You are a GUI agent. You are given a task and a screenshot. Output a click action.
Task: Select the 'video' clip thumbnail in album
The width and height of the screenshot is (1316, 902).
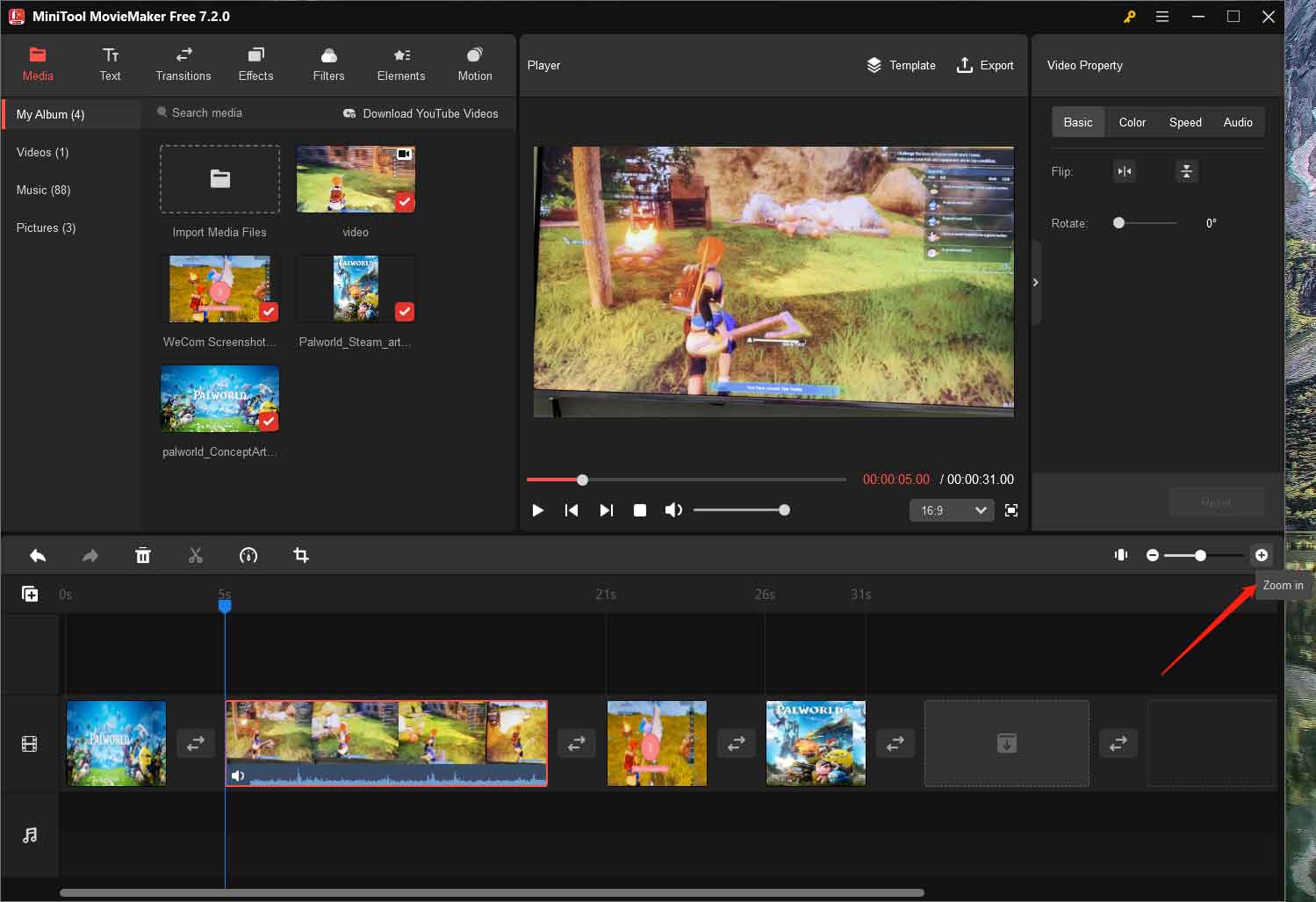coord(356,179)
